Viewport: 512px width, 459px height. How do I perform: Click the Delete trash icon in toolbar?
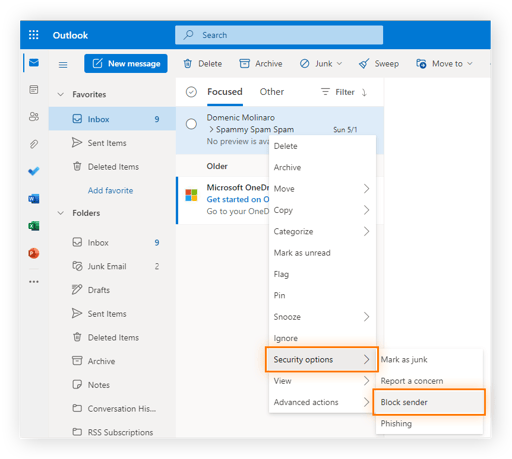click(188, 63)
